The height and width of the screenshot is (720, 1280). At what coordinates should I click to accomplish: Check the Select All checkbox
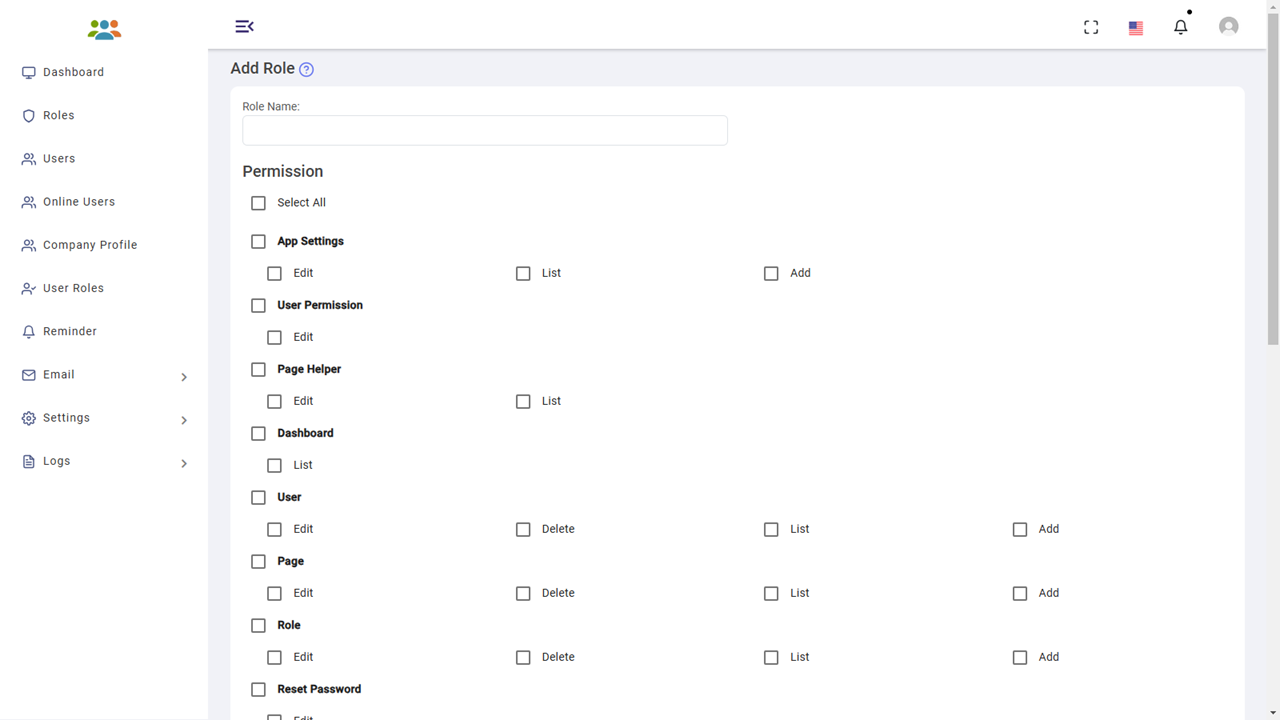pyautogui.click(x=259, y=203)
